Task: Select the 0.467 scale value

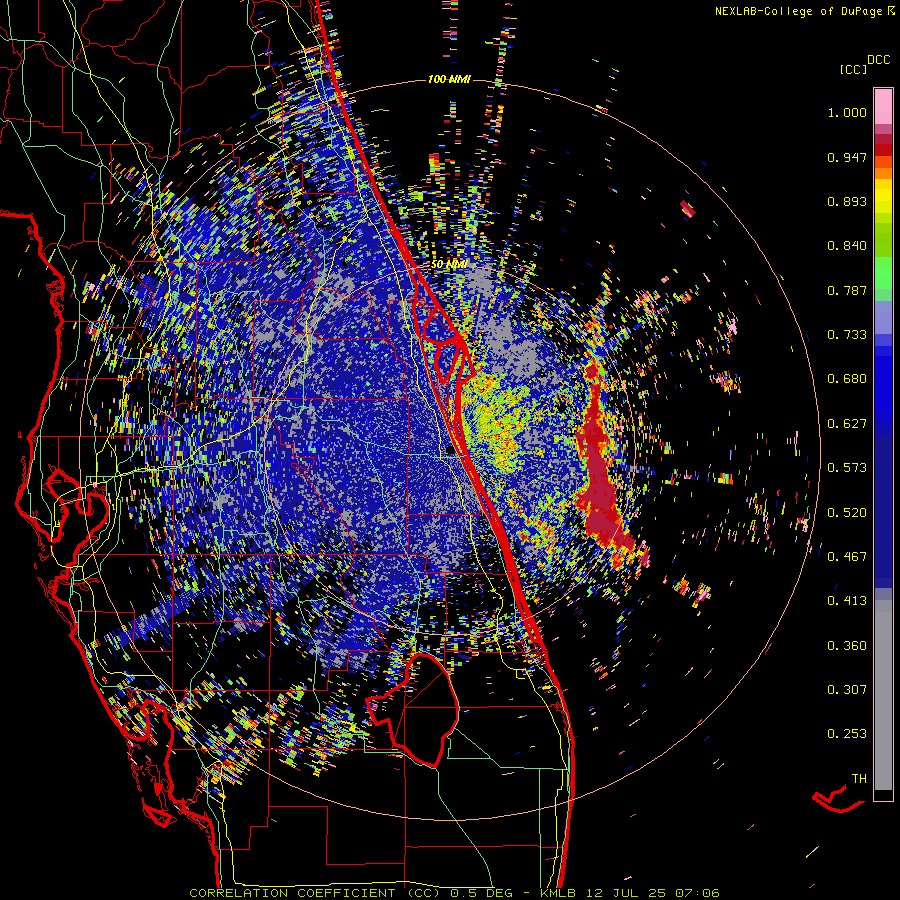Action: coord(847,556)
